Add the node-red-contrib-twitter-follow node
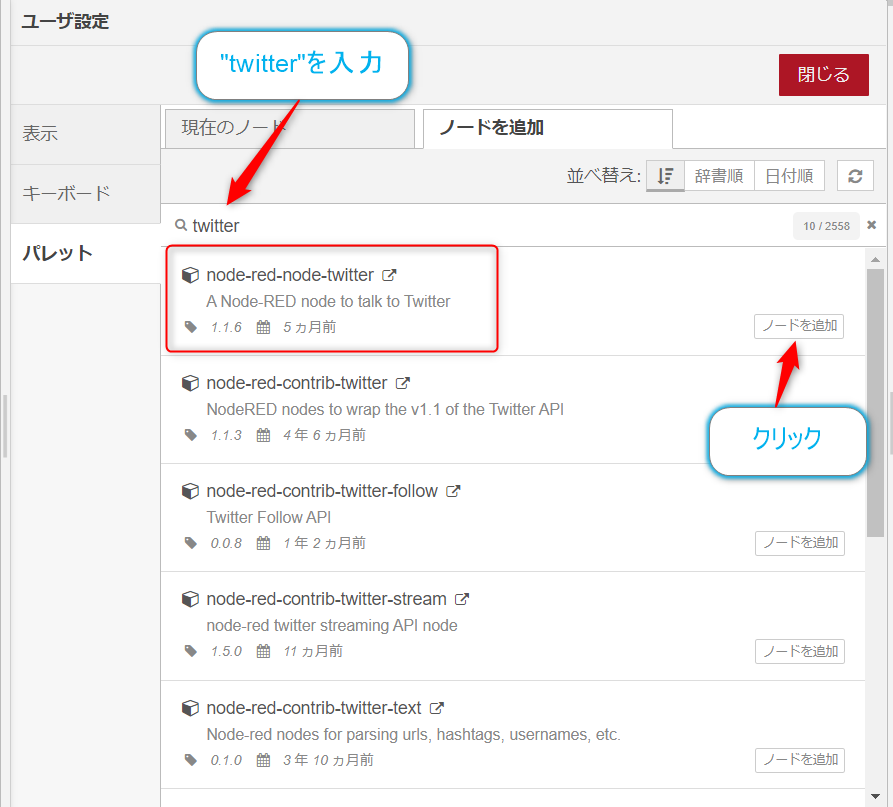This screenshot has height=807, width=893. pos(800,543)
